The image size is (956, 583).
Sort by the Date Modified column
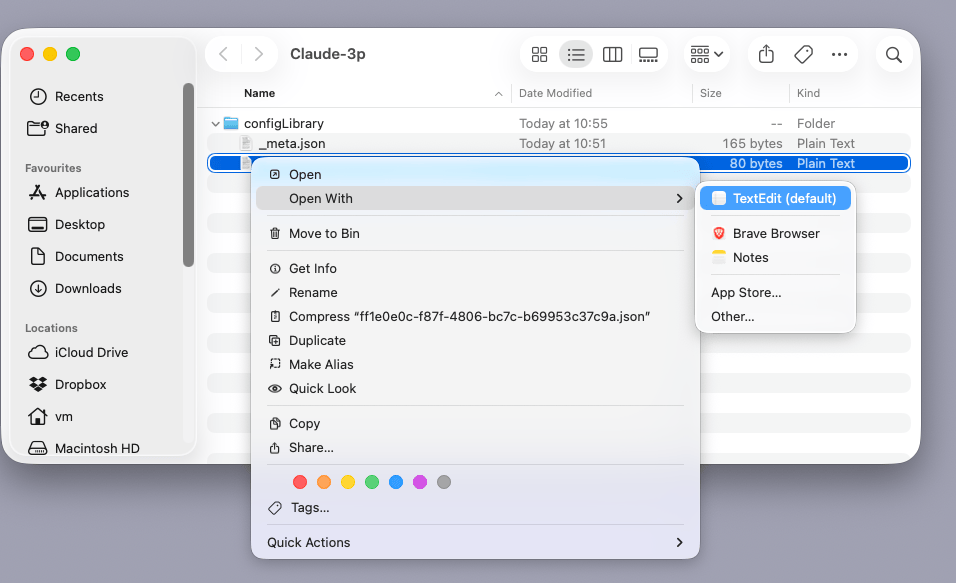click(x=555, y=93)
